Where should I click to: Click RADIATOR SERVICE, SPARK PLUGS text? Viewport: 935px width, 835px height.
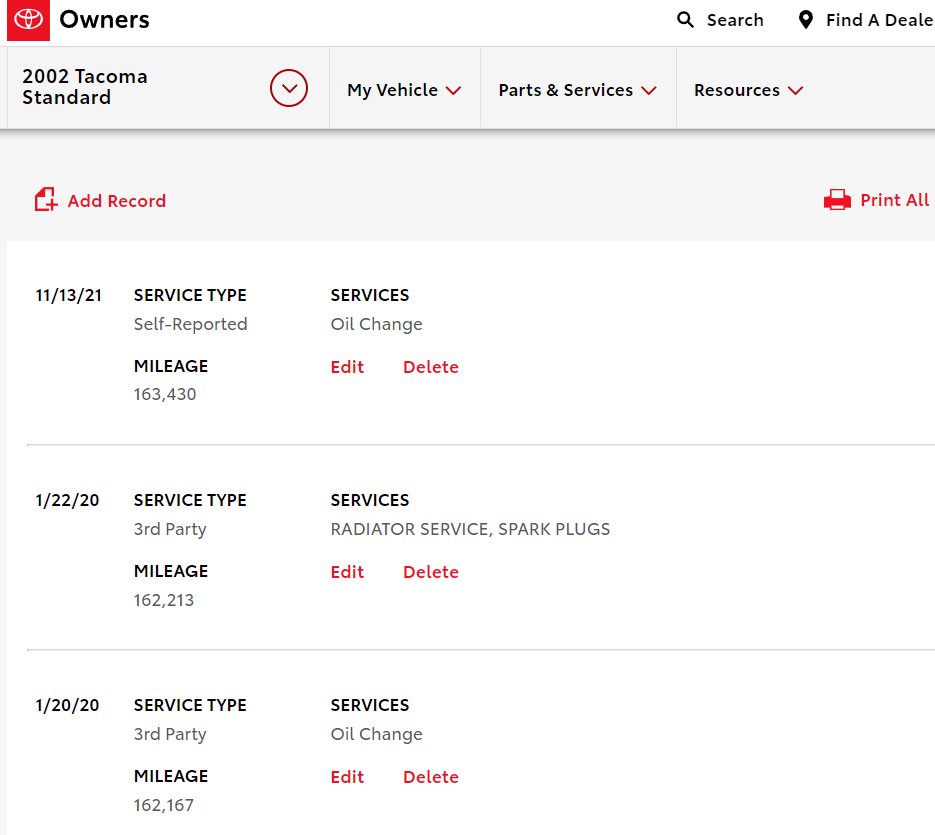click(x=470, y=529)
